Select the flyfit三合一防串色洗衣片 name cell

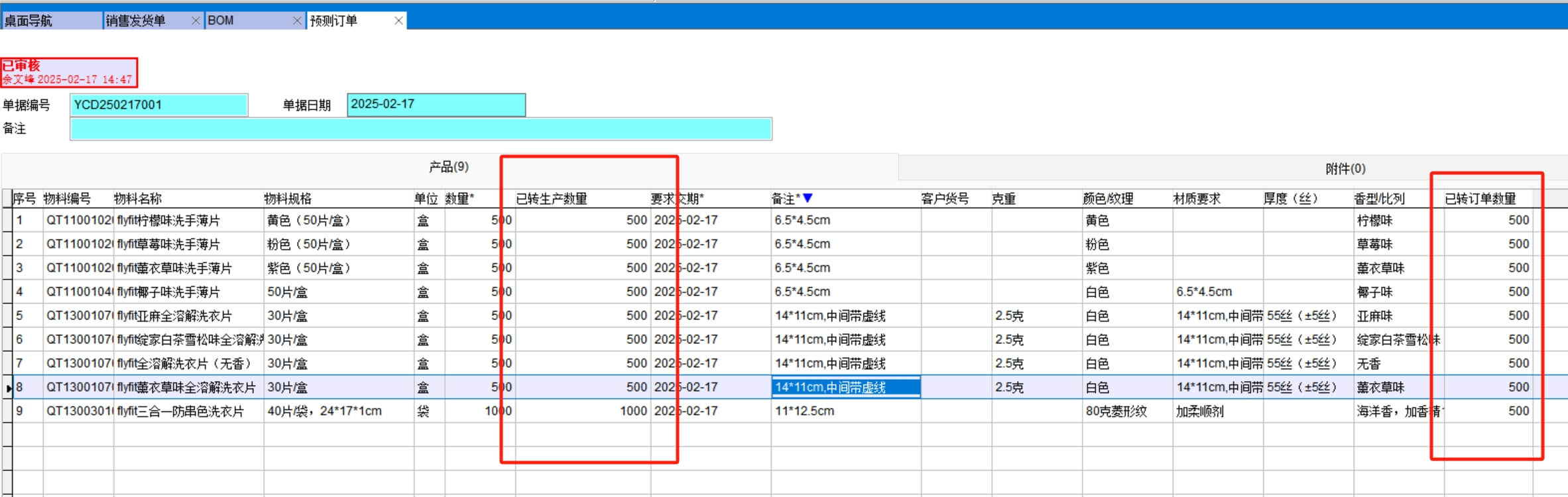click(x=188, y=412)
